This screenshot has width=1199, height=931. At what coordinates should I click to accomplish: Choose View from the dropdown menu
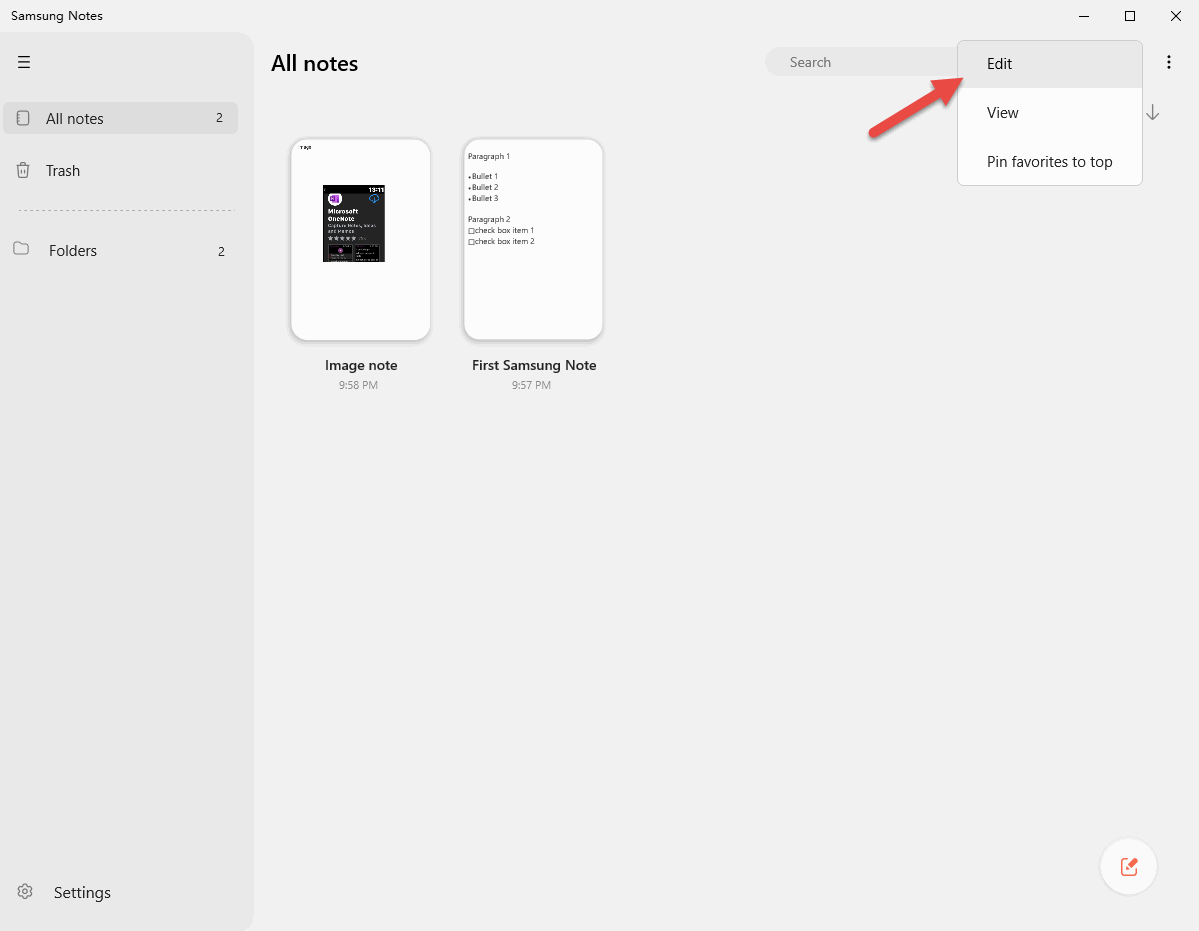point(1050,113)
